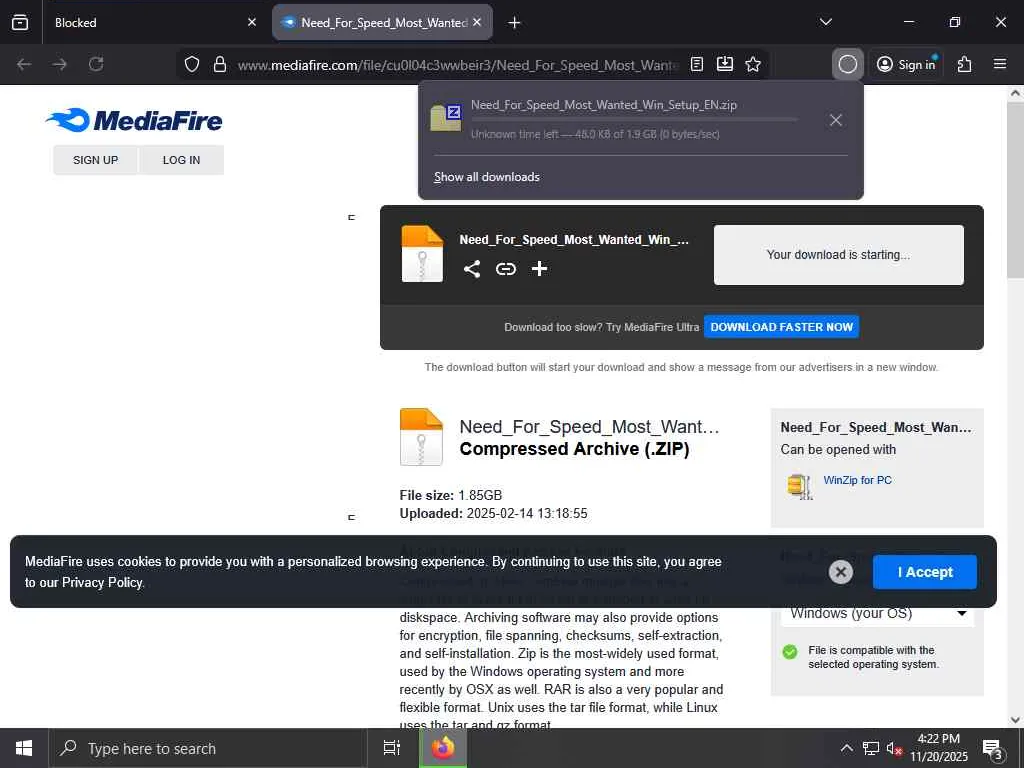Click the Uploaded 2025-02-14 13:18:55 text
1024x768 pixels.
tap(493, 514)
